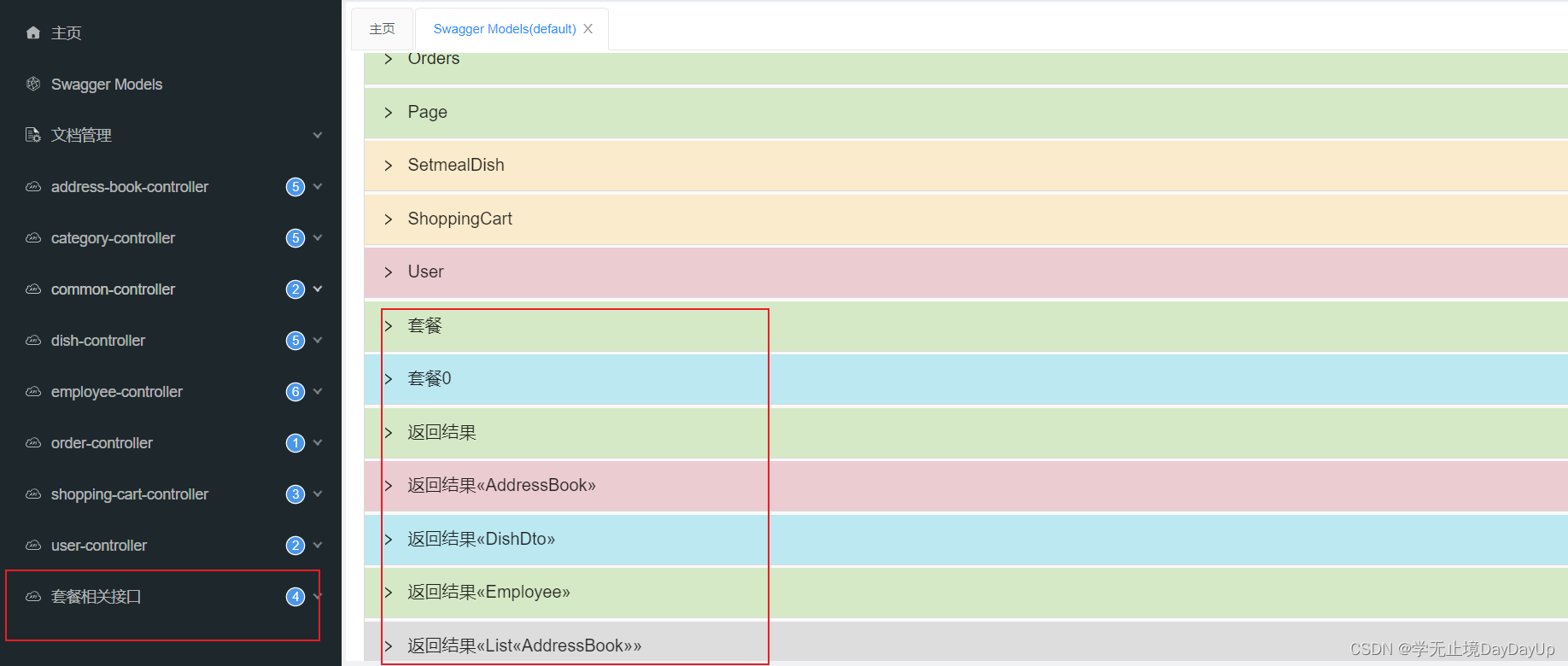Expand common-controller chevron arrow
The height and width of the screenshot is (666, 1568).
[x=318, y=289]
